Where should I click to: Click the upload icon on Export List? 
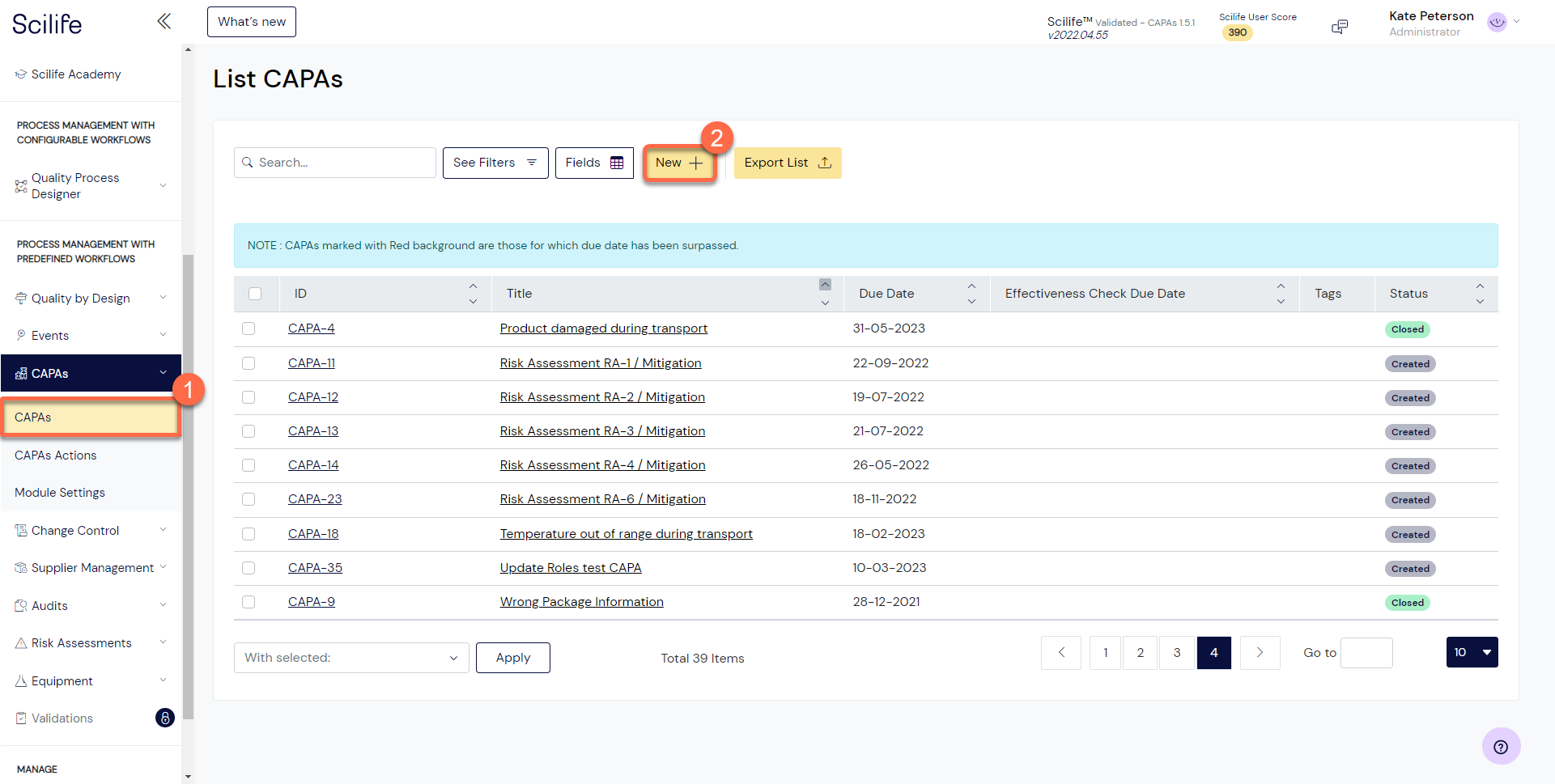click(825, 163)
